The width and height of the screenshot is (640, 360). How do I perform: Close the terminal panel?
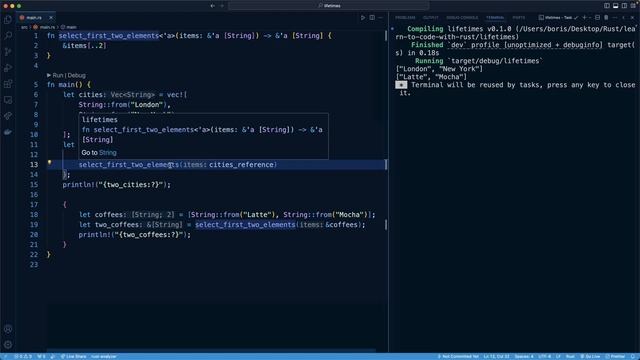click(x=632, y=18)
